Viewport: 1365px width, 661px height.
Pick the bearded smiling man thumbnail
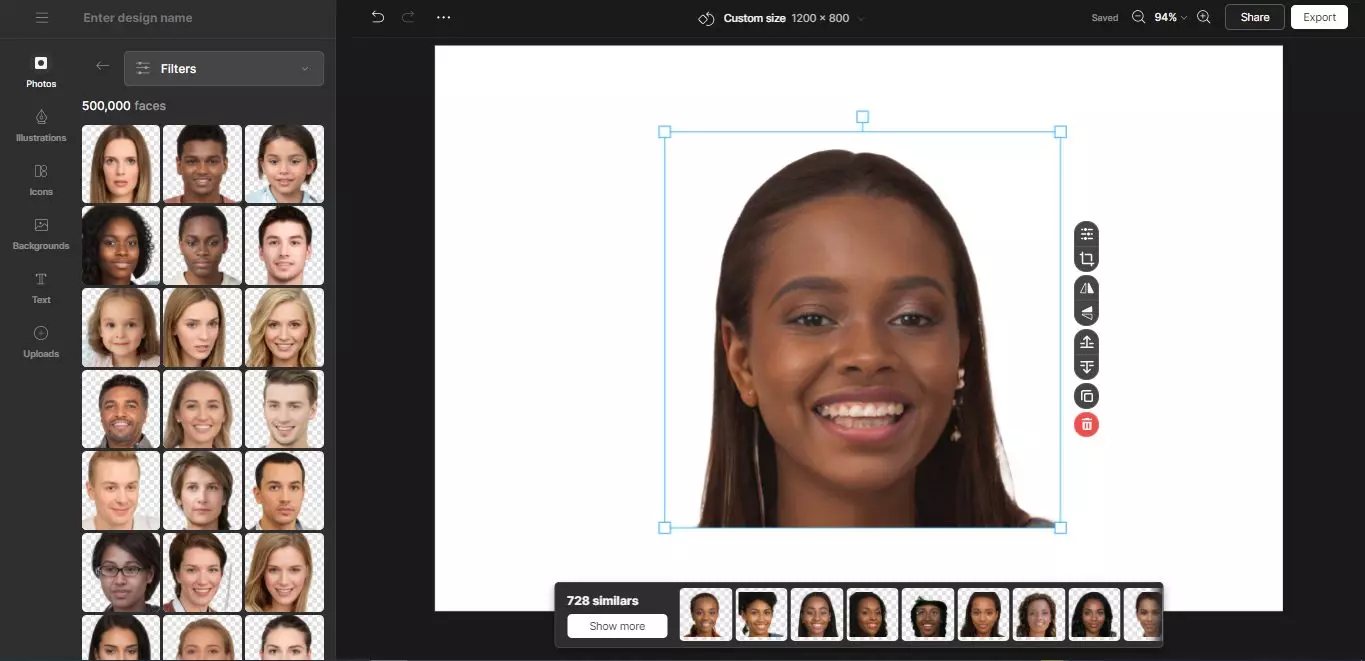click(x=121, y=409)
